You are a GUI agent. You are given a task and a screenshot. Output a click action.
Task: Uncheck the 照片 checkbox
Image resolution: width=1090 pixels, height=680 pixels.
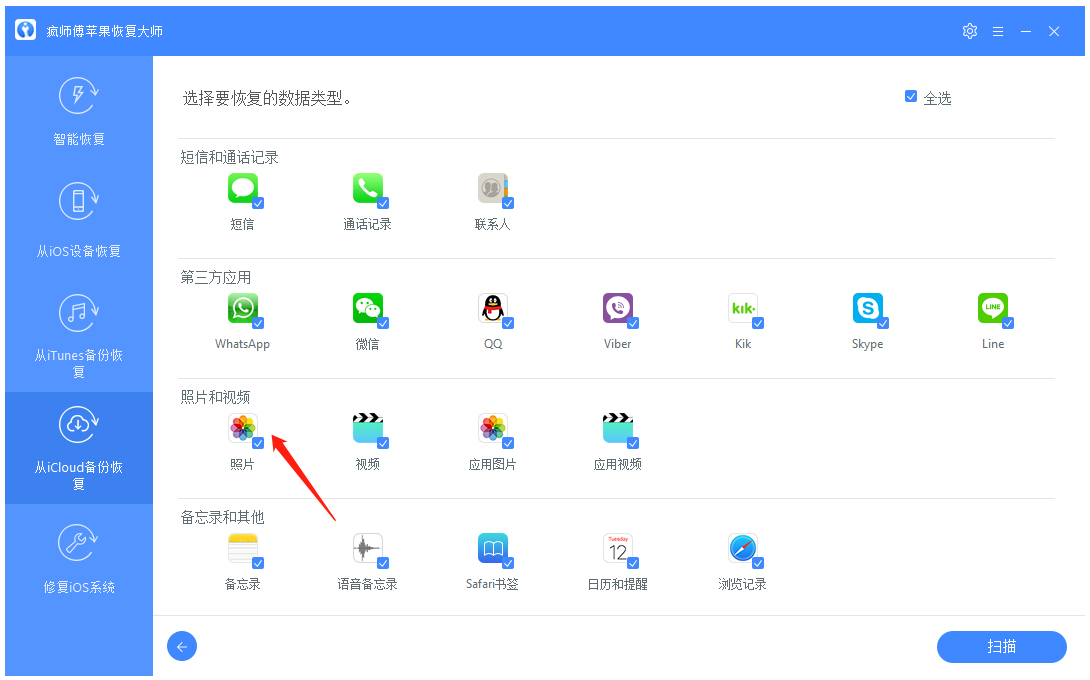[258, 444]
